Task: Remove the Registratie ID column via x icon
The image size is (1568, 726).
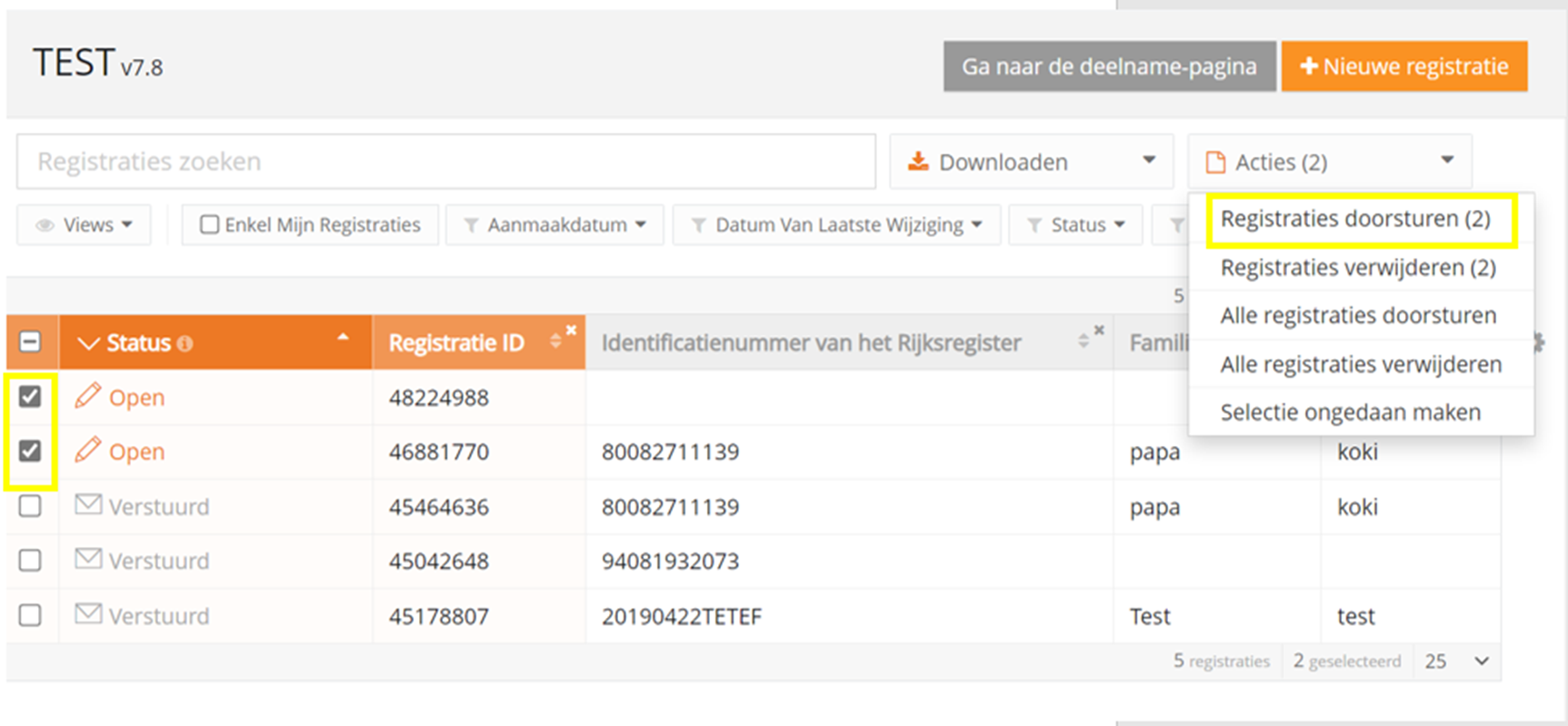Action: click(x=571, y=331)
